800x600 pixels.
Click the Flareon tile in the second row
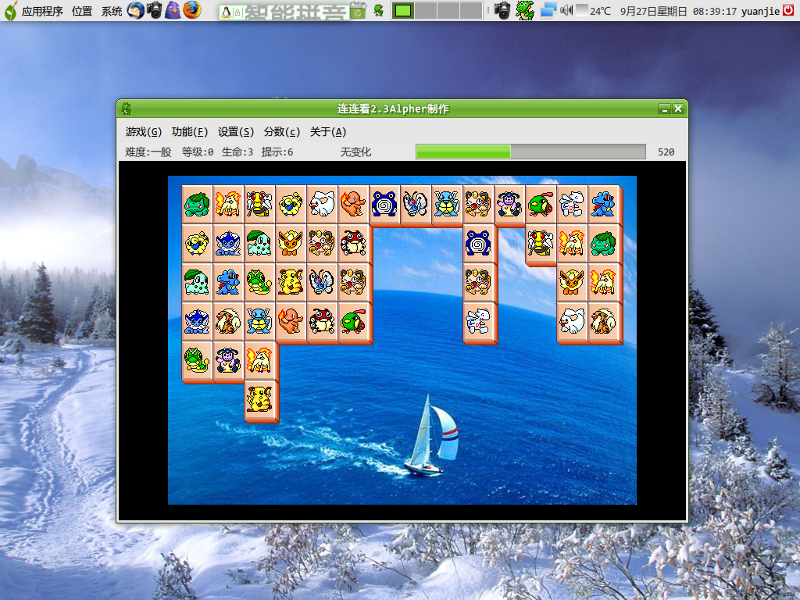point(291,243)
